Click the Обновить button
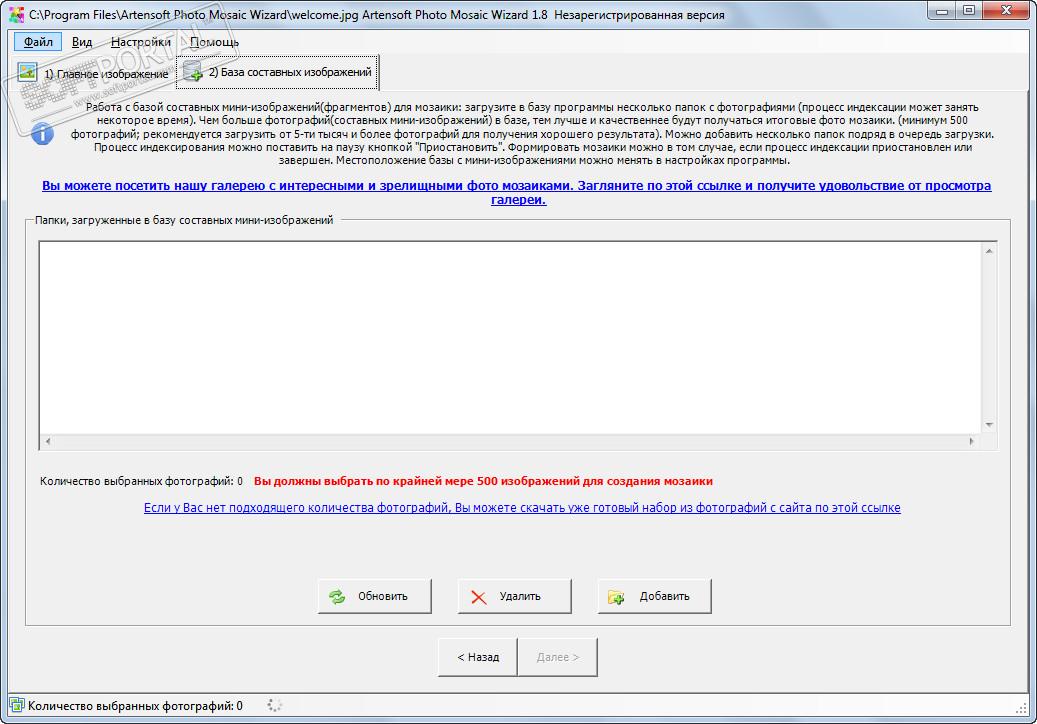This screenshot has width=1037, height=724. [x=374, y=596]
